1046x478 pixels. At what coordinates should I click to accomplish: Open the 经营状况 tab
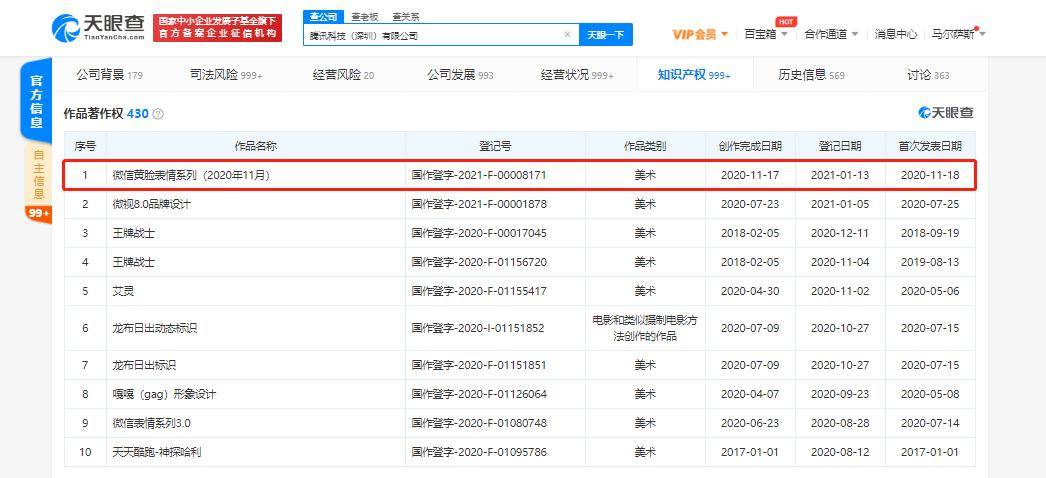coord(577,75)
